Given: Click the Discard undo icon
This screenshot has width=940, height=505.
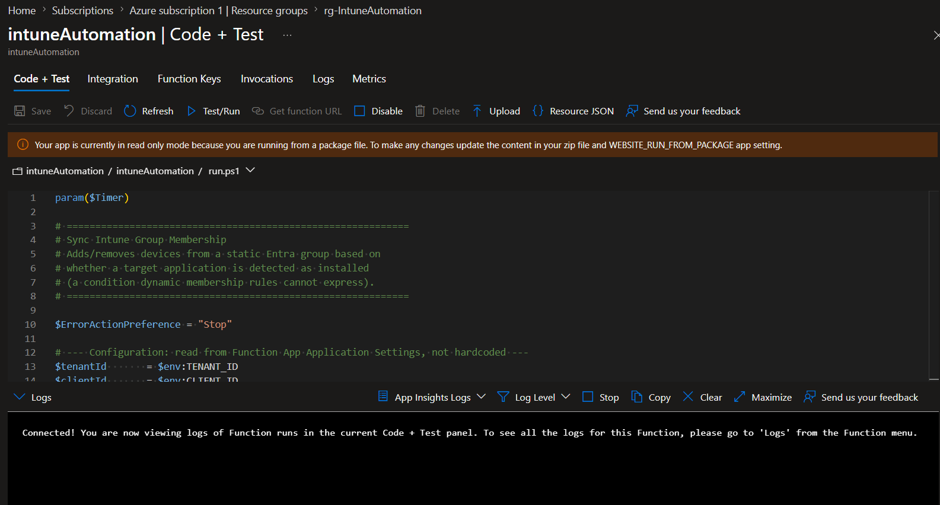Looking at the screenshot, I should pyautogui.click(x=69, y=111).
